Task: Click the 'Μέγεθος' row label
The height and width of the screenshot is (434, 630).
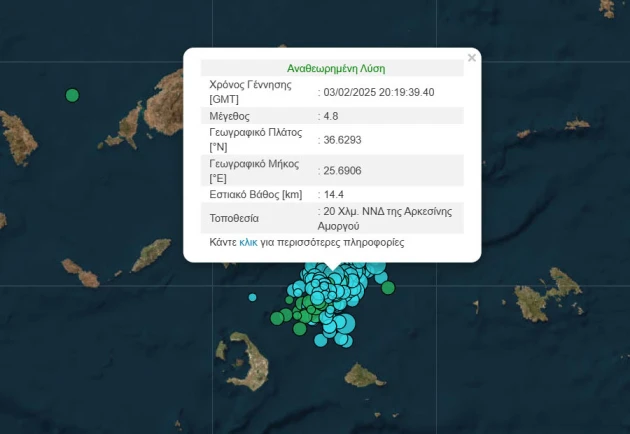Action: [x=232, y=116]
